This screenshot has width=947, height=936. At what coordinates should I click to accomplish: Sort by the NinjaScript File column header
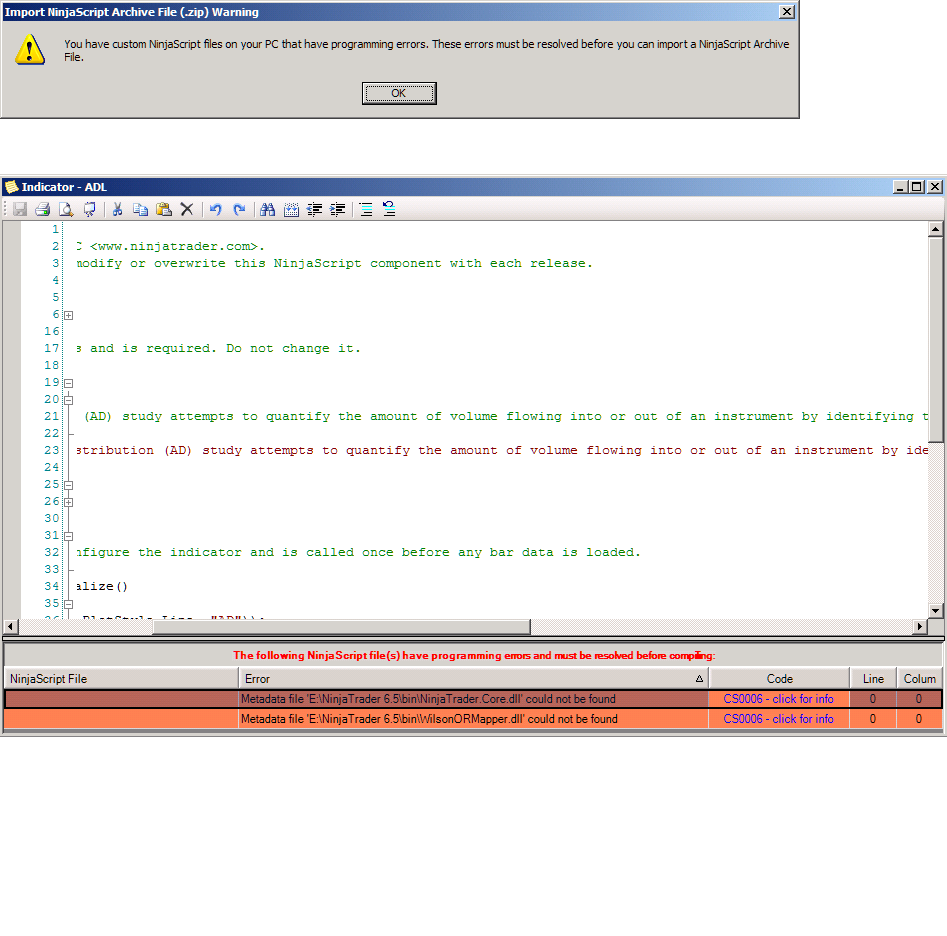121,679
